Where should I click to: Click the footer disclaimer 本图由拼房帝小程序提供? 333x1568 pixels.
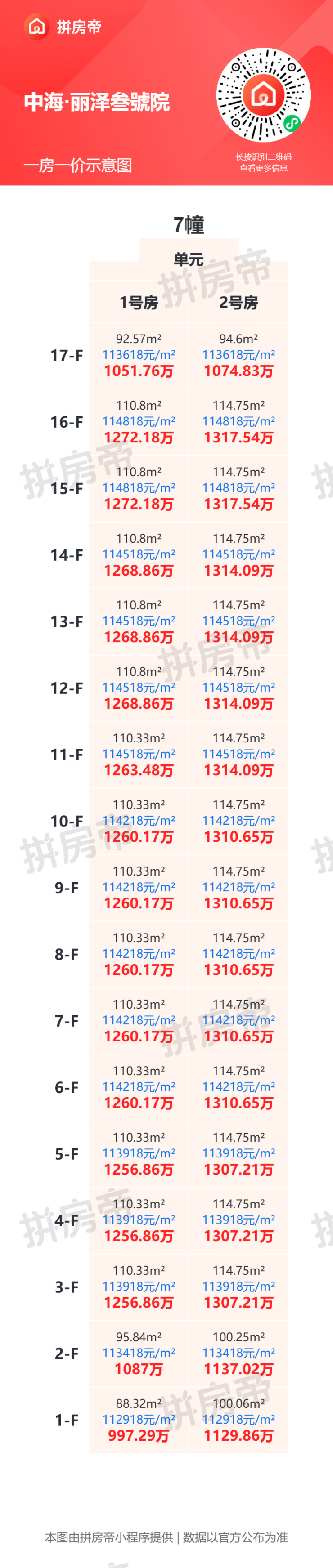(x=109, y=1537)
